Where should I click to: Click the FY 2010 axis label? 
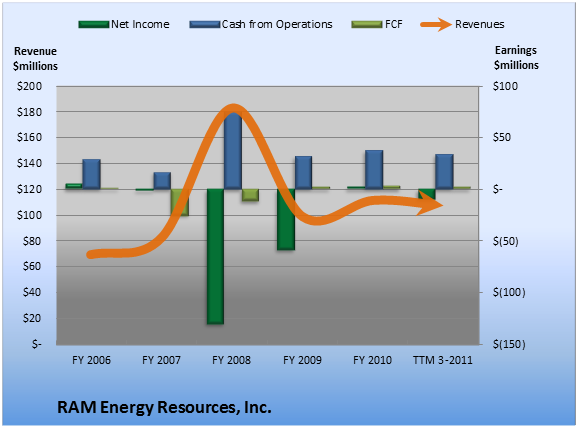372,360
